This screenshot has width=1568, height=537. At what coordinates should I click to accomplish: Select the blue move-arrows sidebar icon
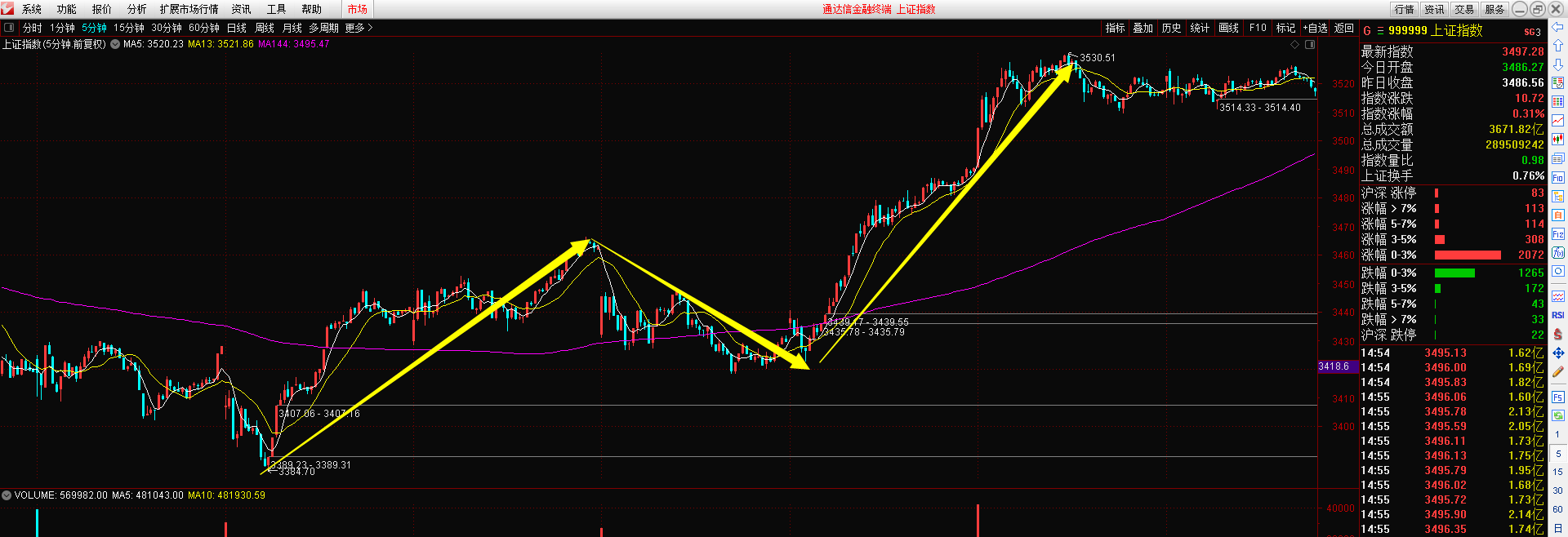[1557, 353]
